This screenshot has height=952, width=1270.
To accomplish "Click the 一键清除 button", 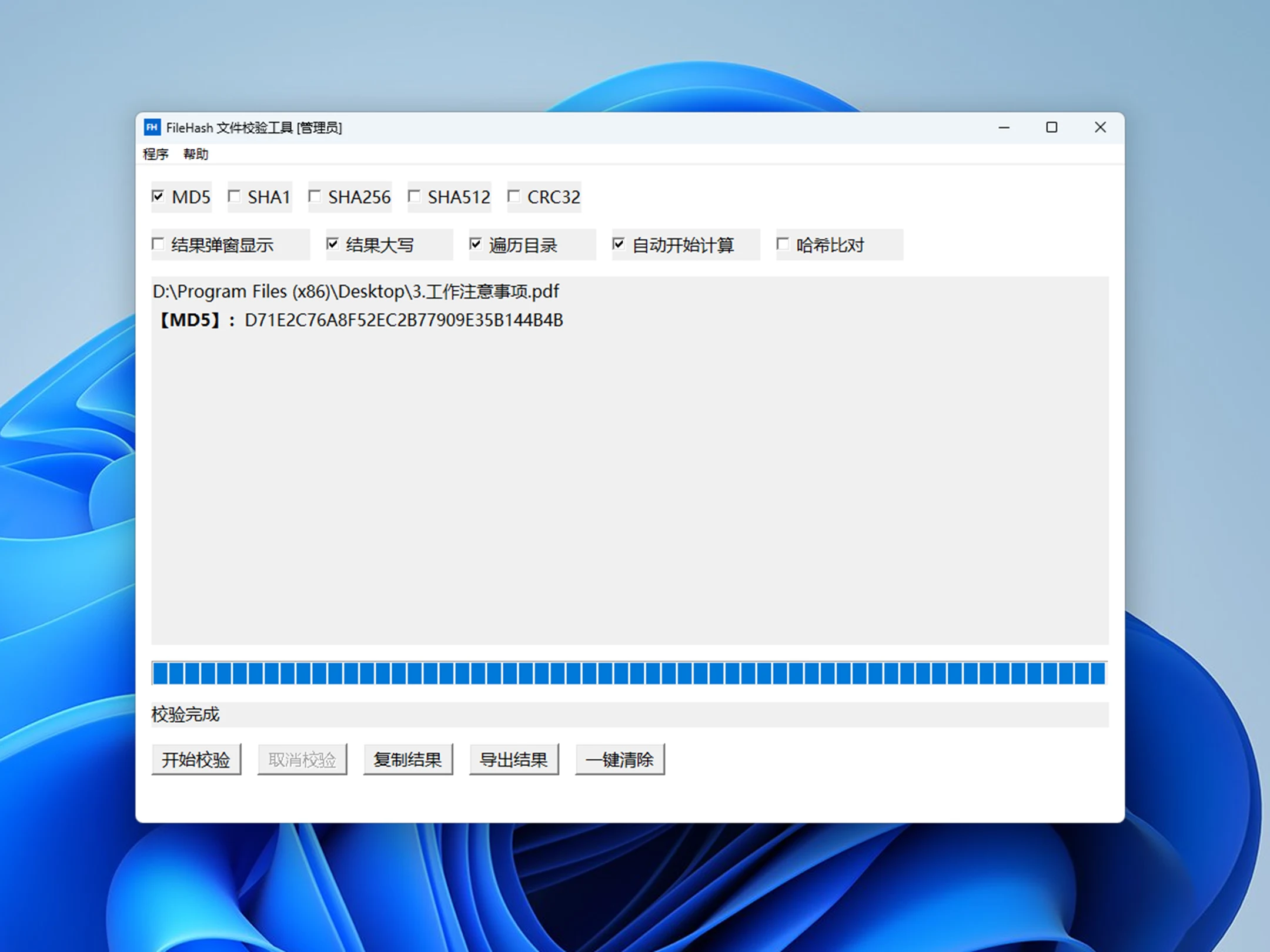I will point(620,760).
